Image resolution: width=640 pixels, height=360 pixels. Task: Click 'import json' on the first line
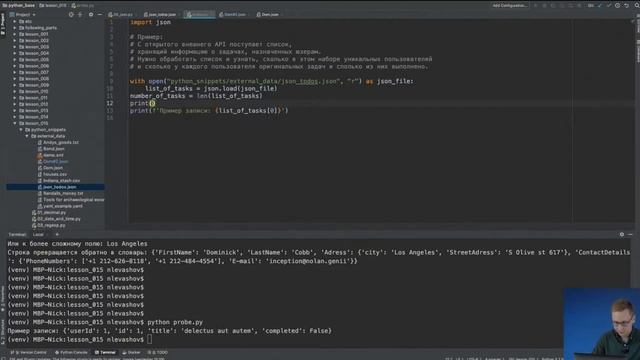tap(150, 22)
